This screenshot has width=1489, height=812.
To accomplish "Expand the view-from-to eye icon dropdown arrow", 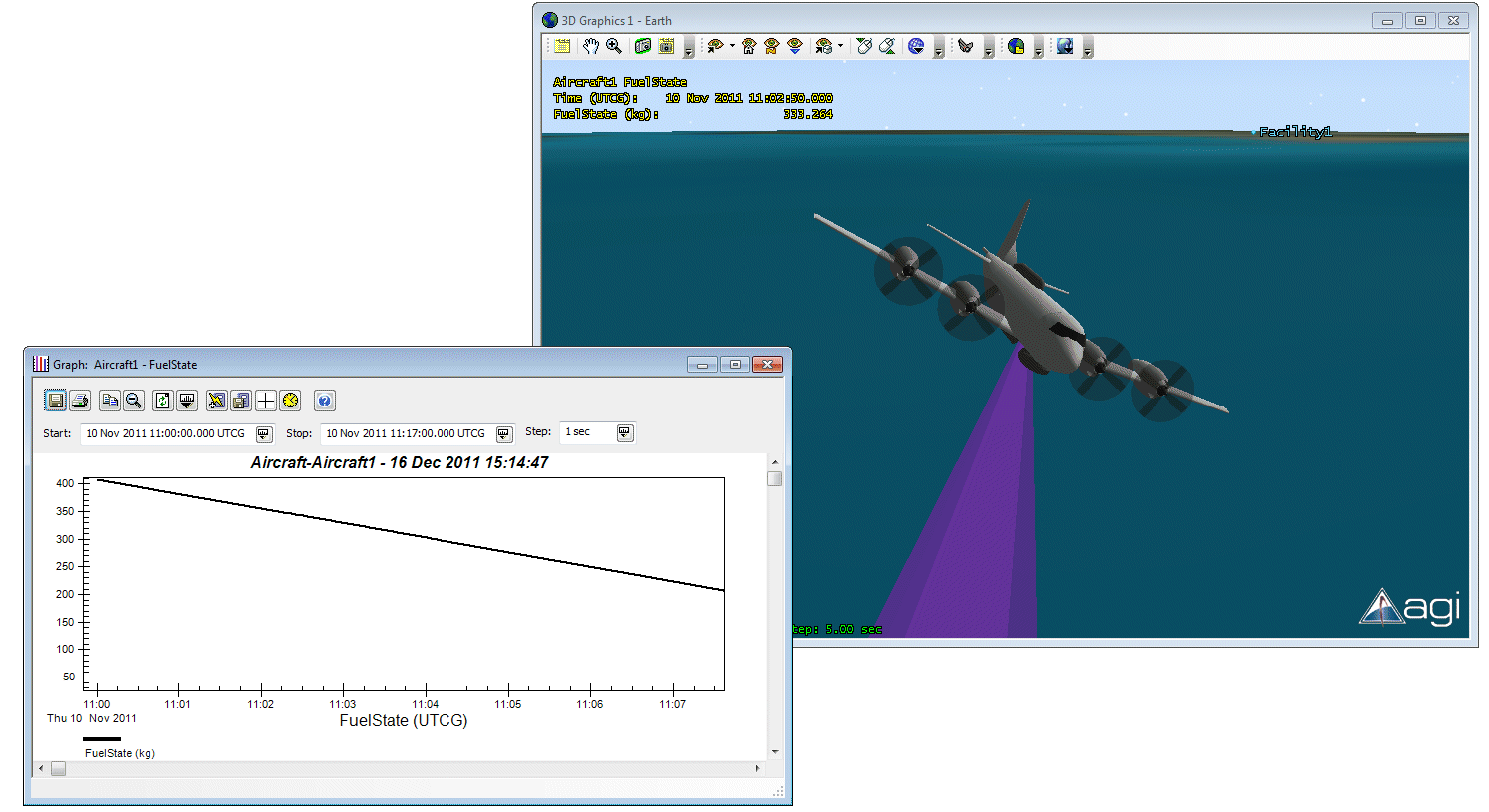I will click(x=732, y=46).
